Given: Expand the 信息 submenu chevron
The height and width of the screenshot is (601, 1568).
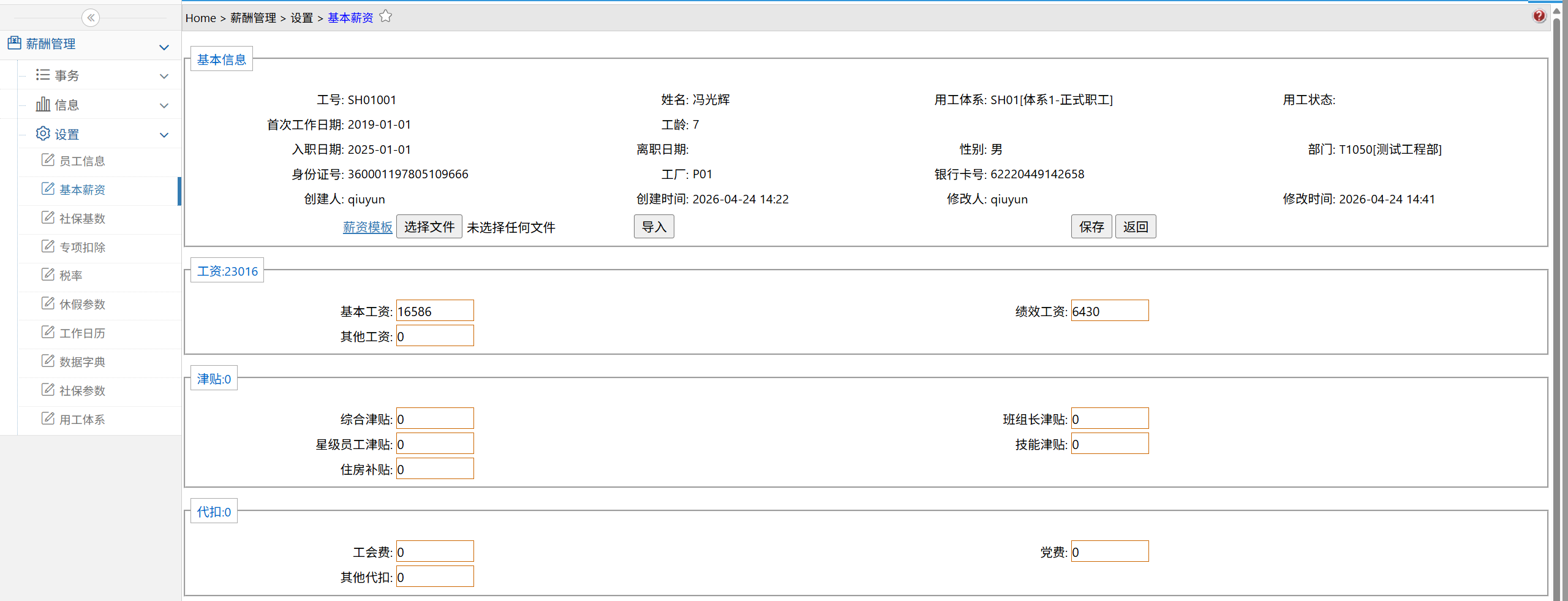Looking at the screenshot, I should tap(164, 106).
